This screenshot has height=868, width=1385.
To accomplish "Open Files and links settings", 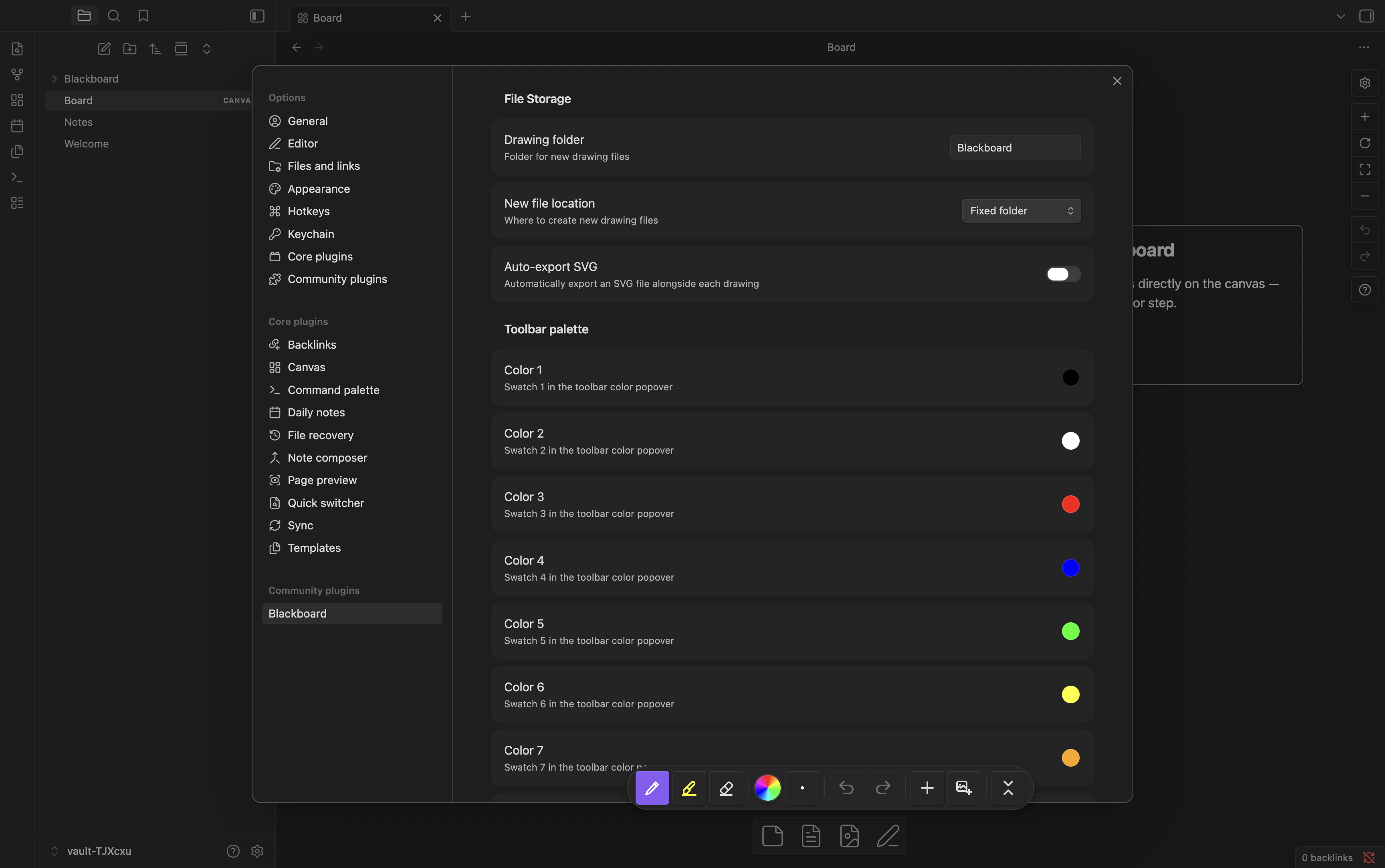I will coord(352,166).
